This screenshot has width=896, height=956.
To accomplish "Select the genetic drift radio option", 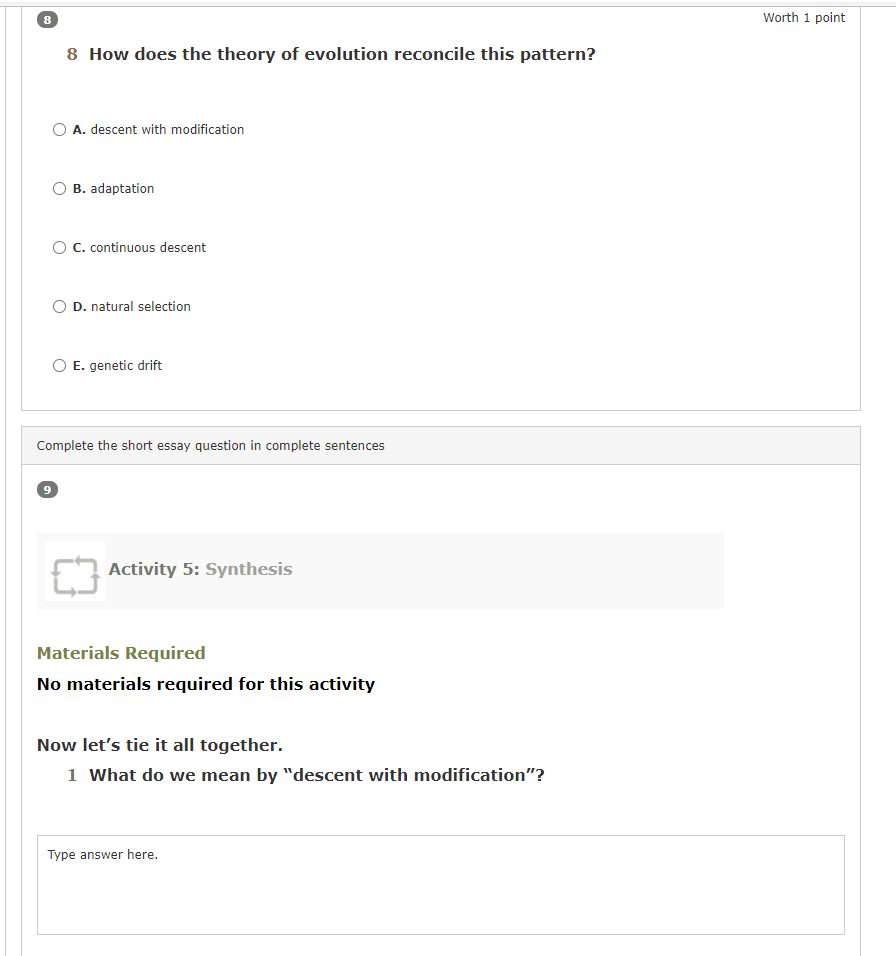I will [x=59, y=366].
